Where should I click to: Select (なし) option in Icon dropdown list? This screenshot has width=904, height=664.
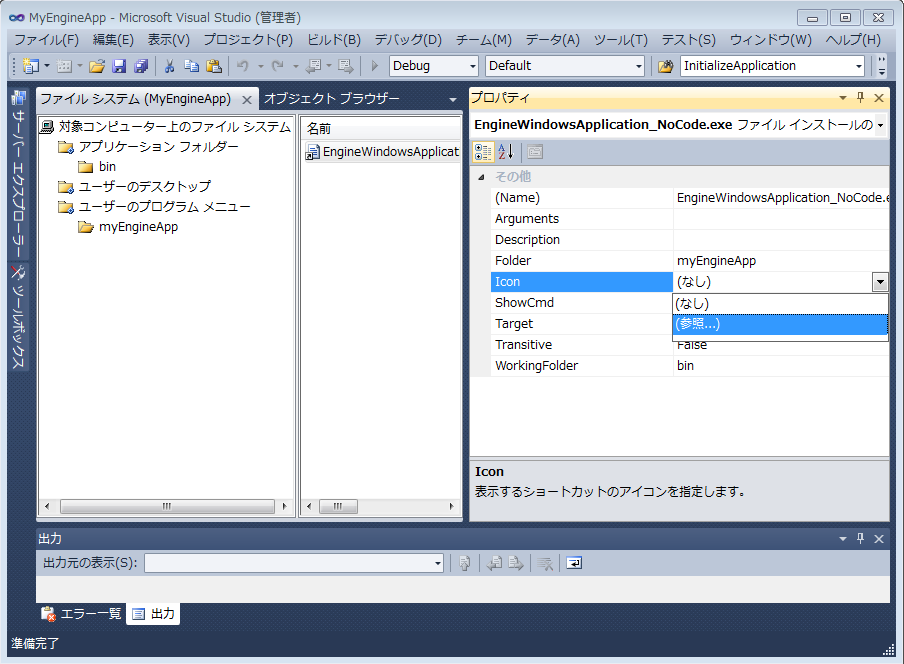click(x=780, y=304)
